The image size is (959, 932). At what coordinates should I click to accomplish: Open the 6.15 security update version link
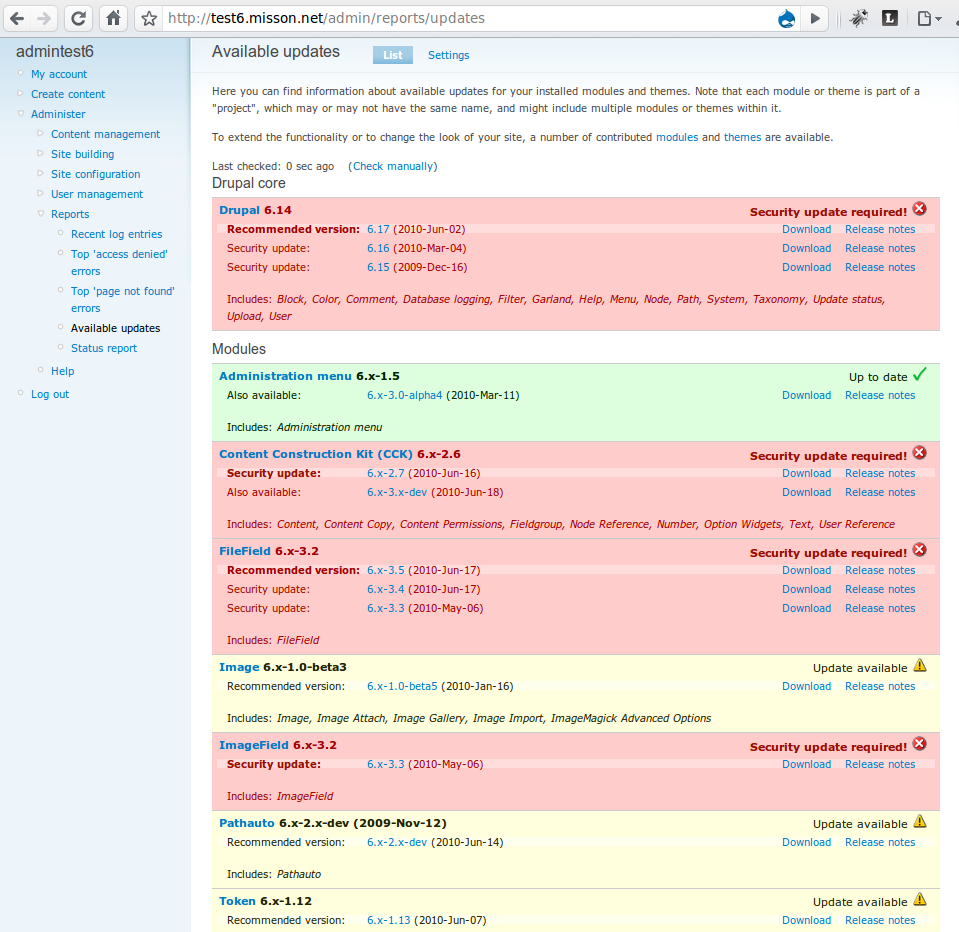coord(378,267)
